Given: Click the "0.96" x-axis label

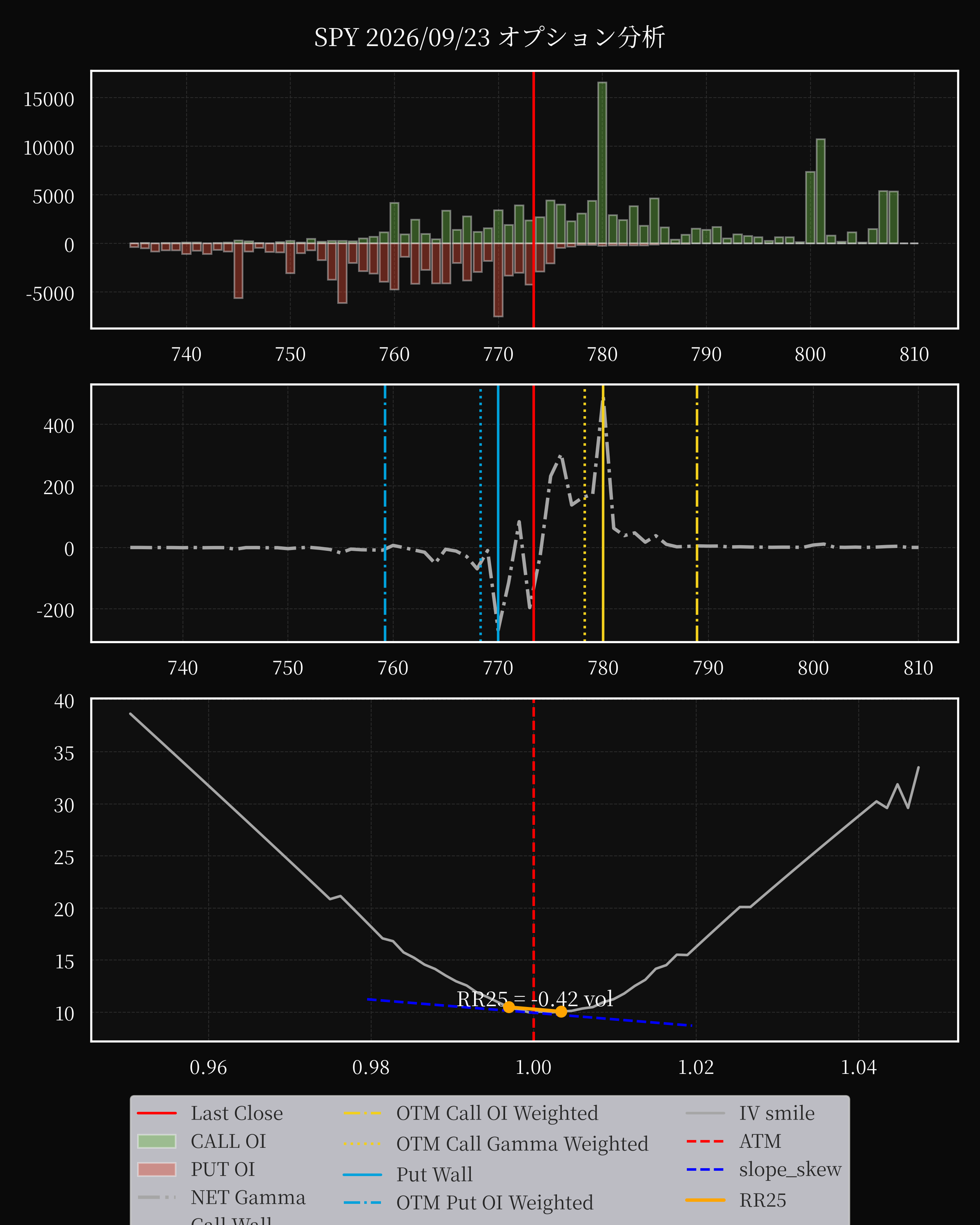Looking at the screenshot, I should (x=209, y=1068).
